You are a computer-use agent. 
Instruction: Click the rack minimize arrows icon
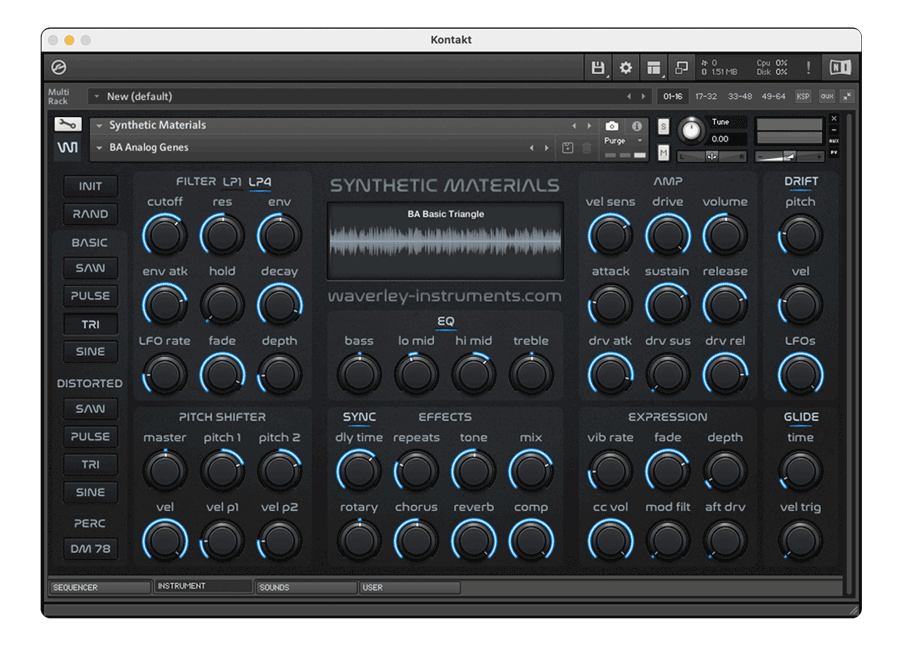tap(847, 96)
